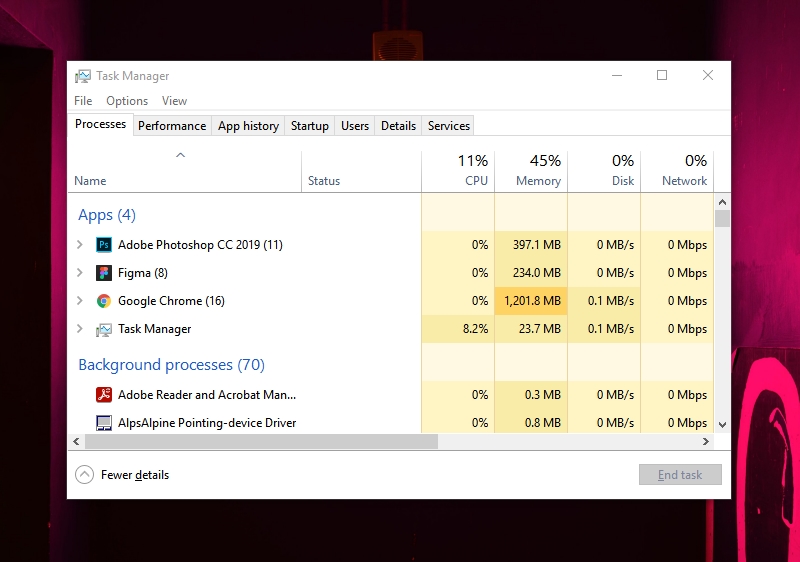The image size is (800, 562).
Task: Click the Background processes (70) heading
Action: [171, 365]
